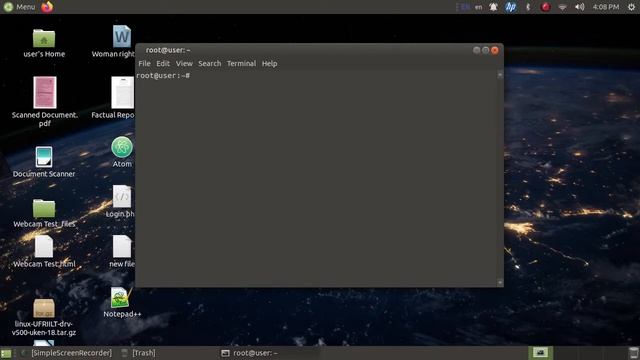Click the terminal prompt root@user:~#
640x360 pixels.
click(163, 76)
